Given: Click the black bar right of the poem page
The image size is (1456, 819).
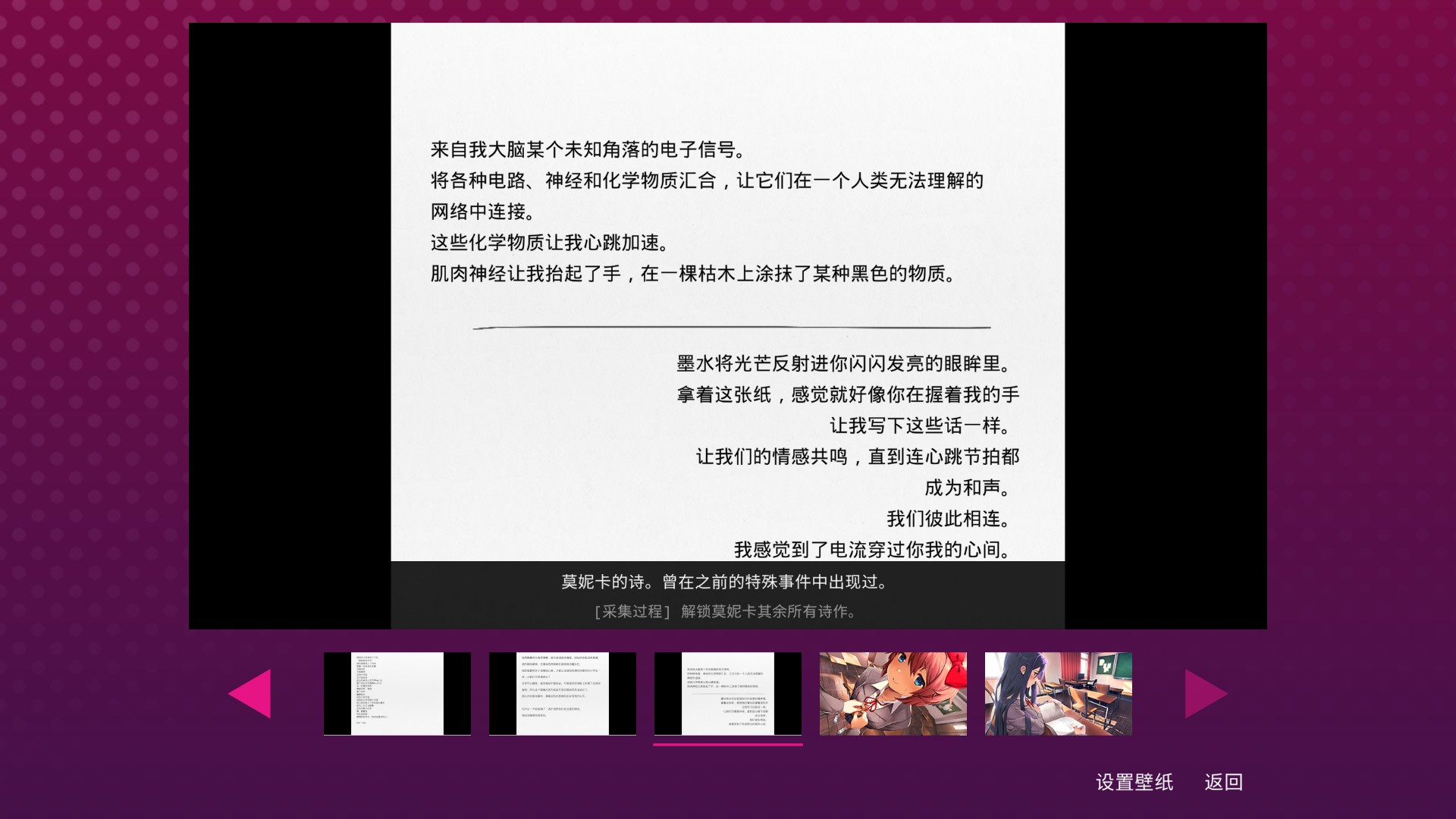Looking at the screenshot, I should (x=1166, y=326).
